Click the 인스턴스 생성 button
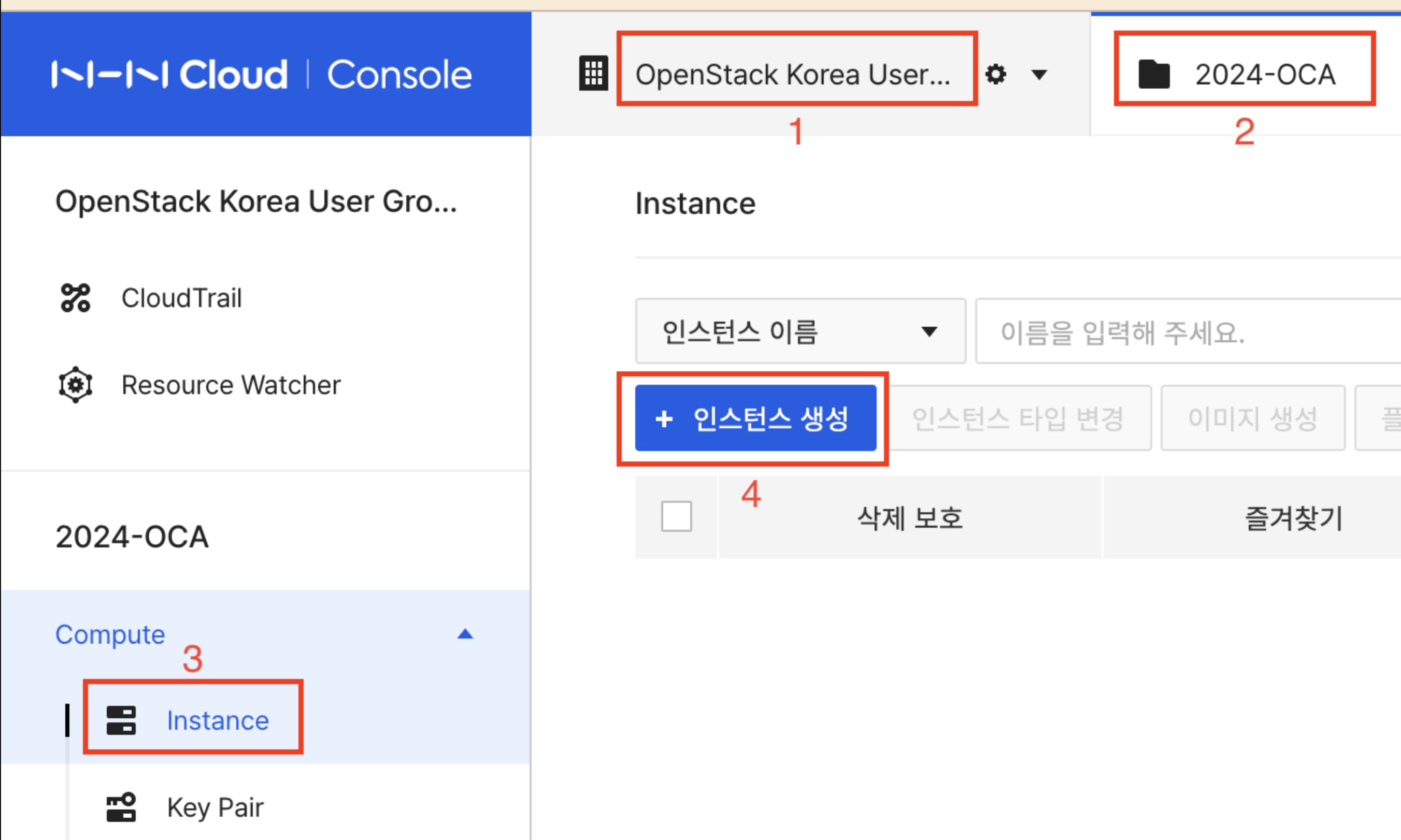Viewport: 1401px width, 840px height. click(755, 418)
